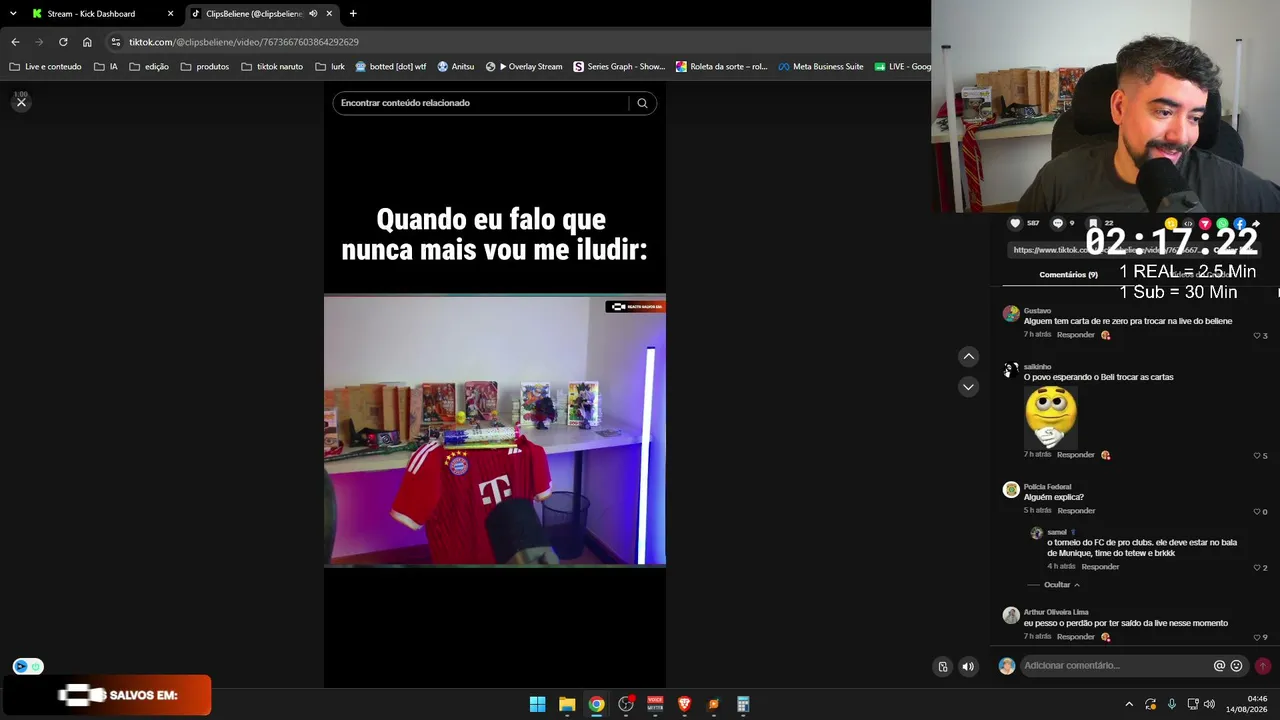Open the 'Live e conteudo' bookmarks folder
Screen dimensions: 1280x720
(45, 67)
